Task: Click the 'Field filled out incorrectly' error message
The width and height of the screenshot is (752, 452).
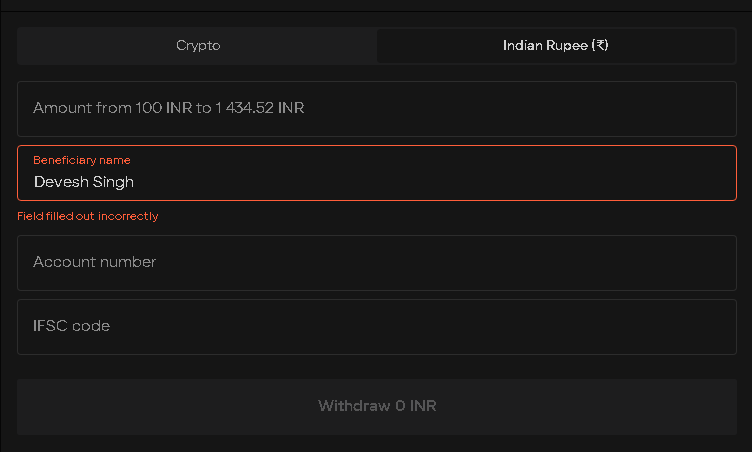Action: [x=88, y=216]
